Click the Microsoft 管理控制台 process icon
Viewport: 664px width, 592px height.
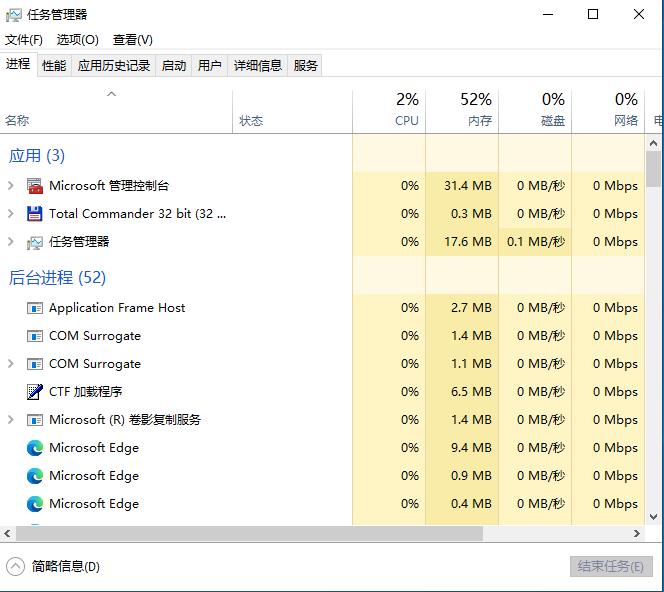pos(35,186)
